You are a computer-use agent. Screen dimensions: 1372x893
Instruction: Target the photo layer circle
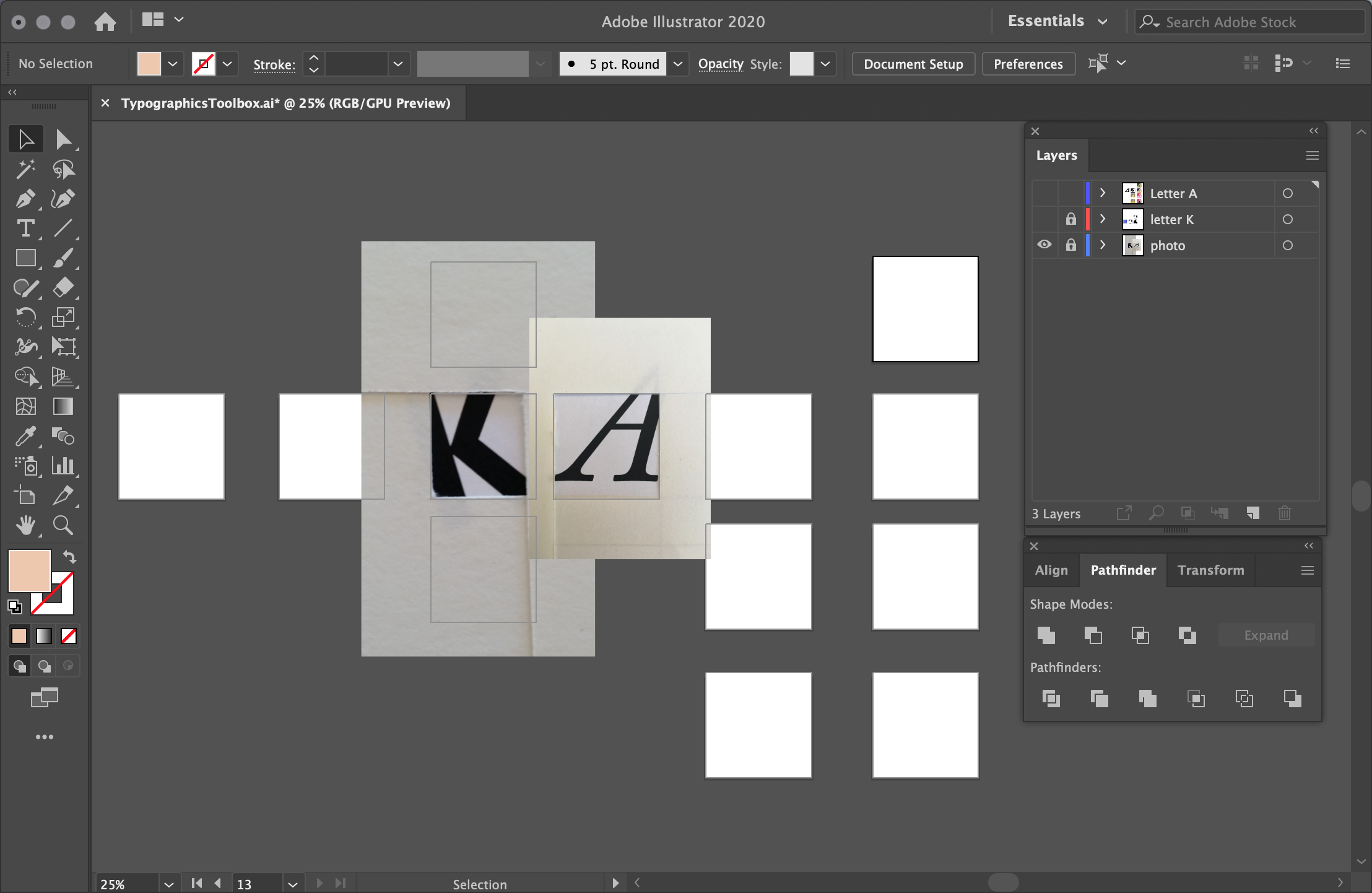point(1288,245)
